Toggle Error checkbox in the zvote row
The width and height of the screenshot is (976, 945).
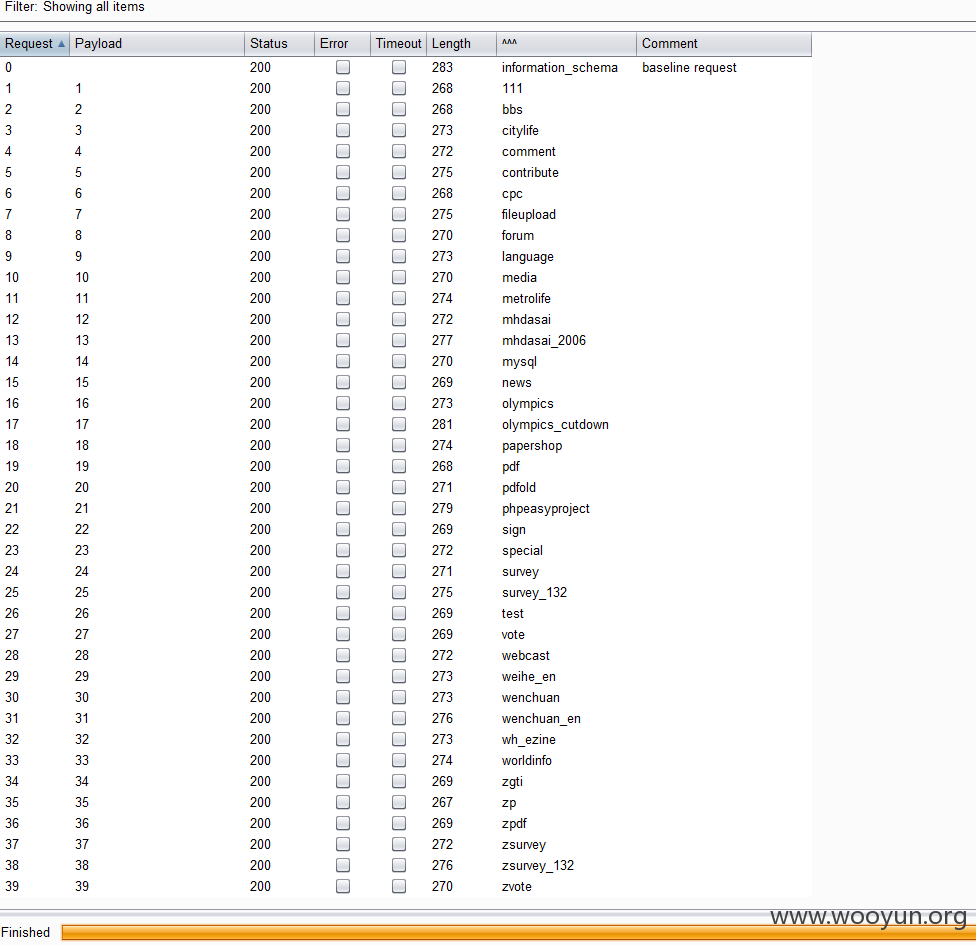(x=343, y=886)
